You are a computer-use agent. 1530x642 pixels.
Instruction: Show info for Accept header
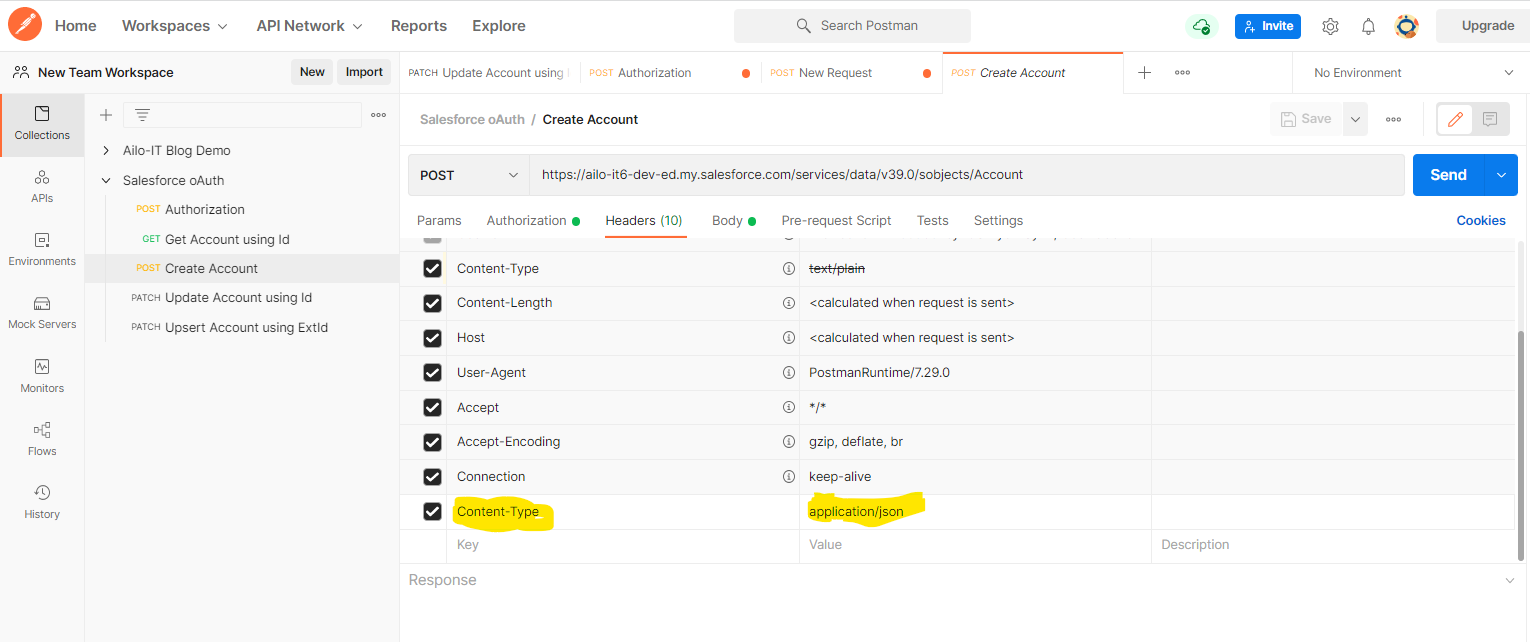pyautogui.click(x=789, y=407)
